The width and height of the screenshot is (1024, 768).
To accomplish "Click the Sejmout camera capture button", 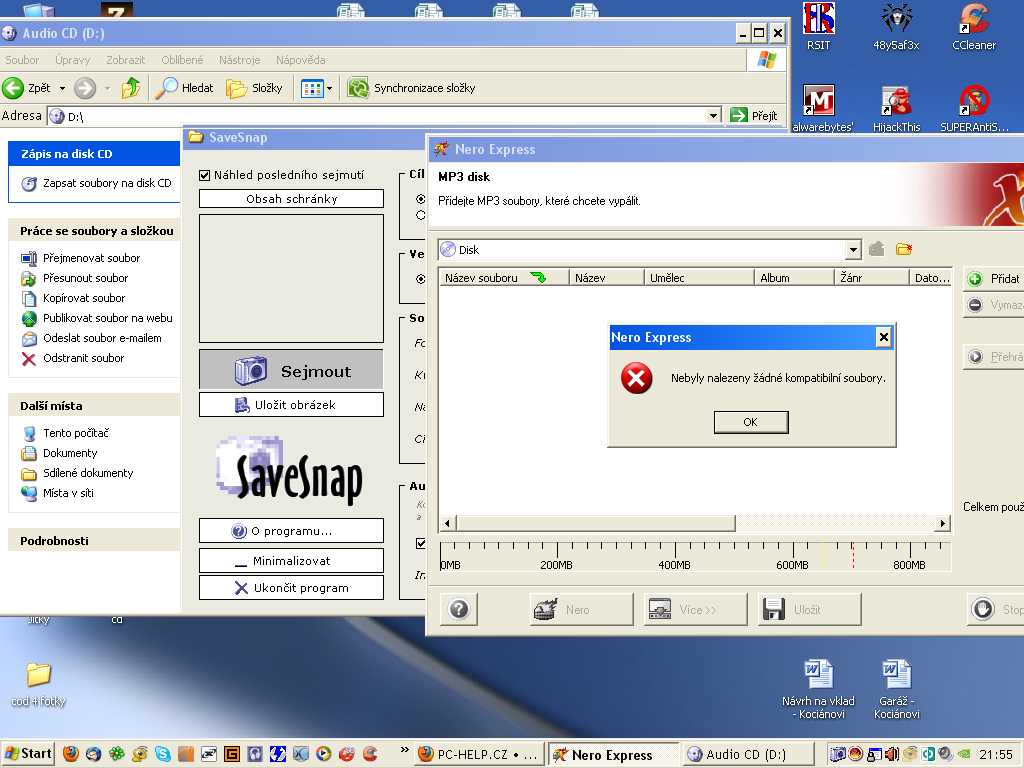I will [x=291, y=370].
